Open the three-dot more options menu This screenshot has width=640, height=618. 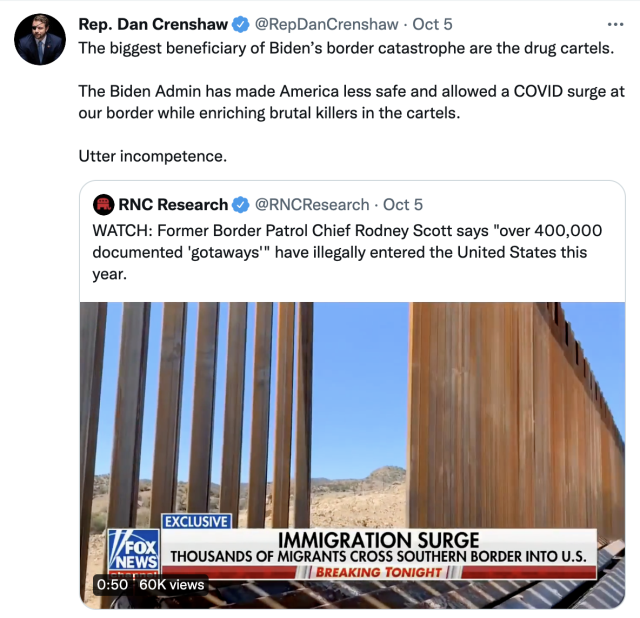615,24
